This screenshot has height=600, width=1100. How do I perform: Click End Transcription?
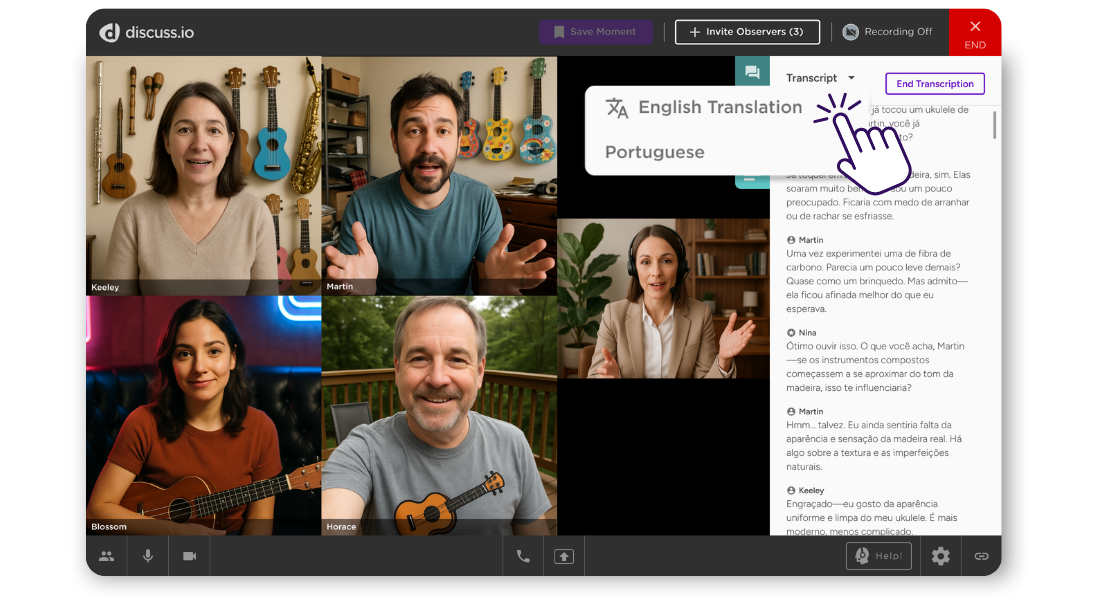(934, 84)
